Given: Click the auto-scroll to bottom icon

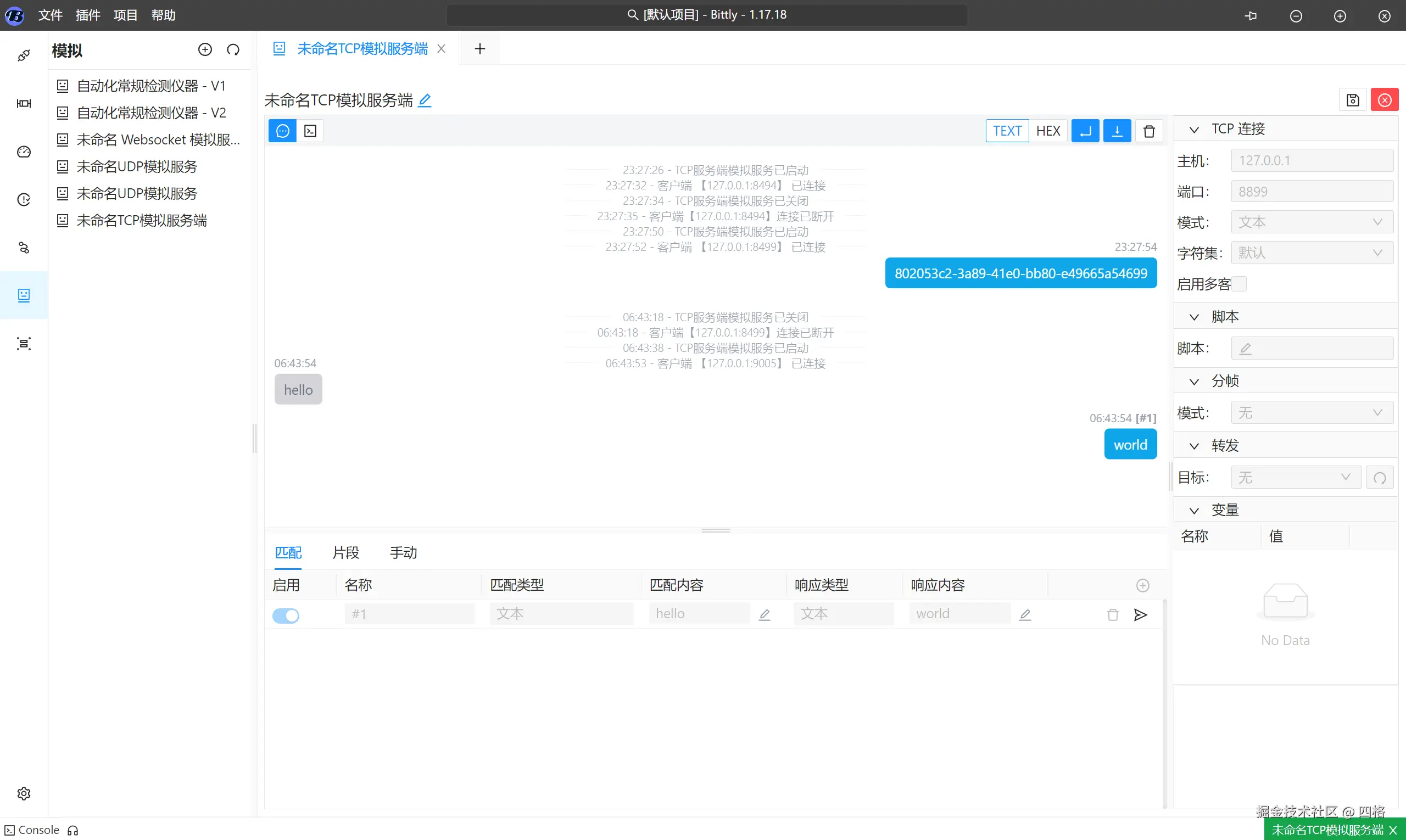Looking at the screenshot, I should coord(1117,131).
